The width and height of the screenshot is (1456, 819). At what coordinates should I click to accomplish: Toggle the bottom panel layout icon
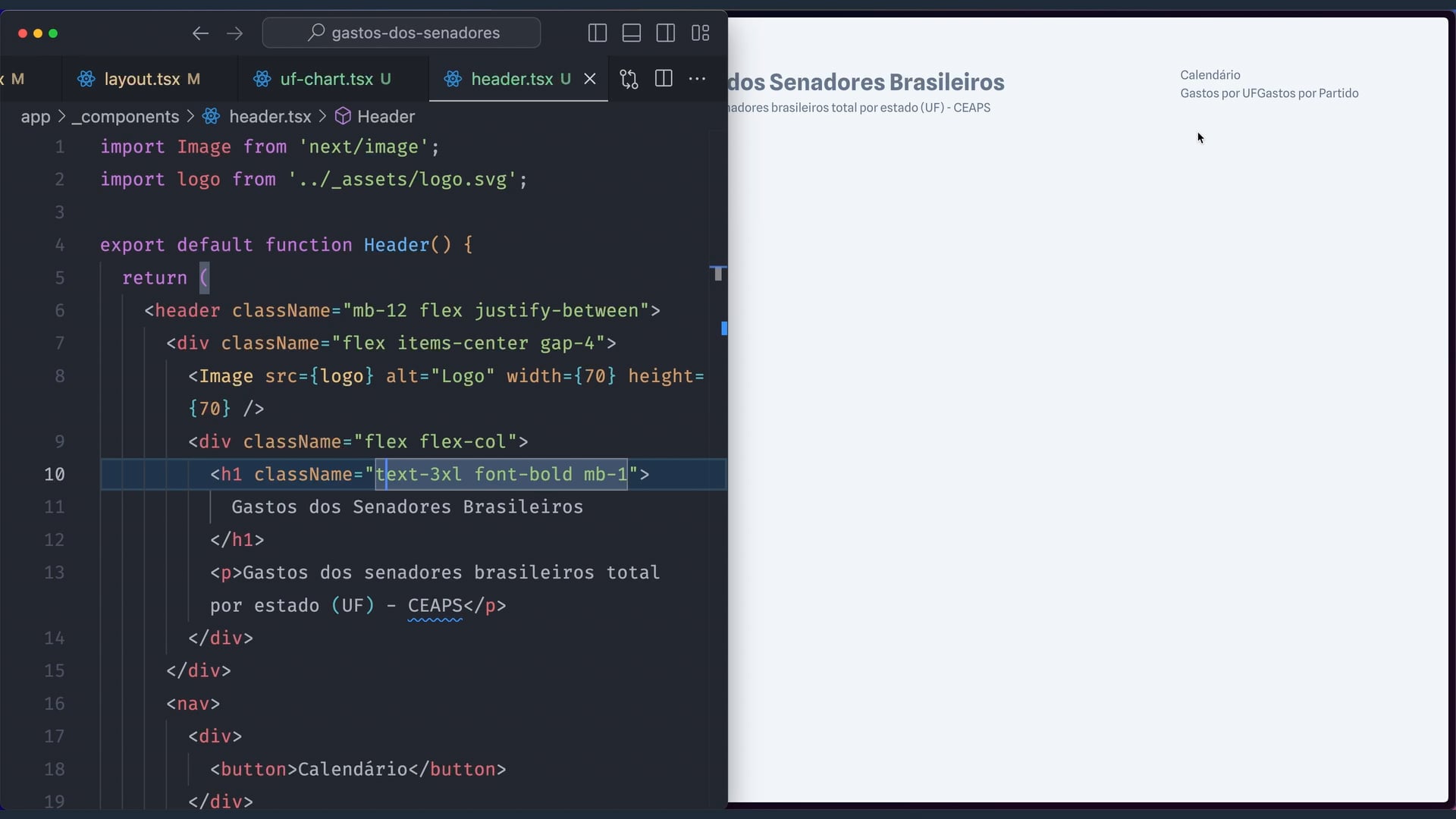pos(632,33)
